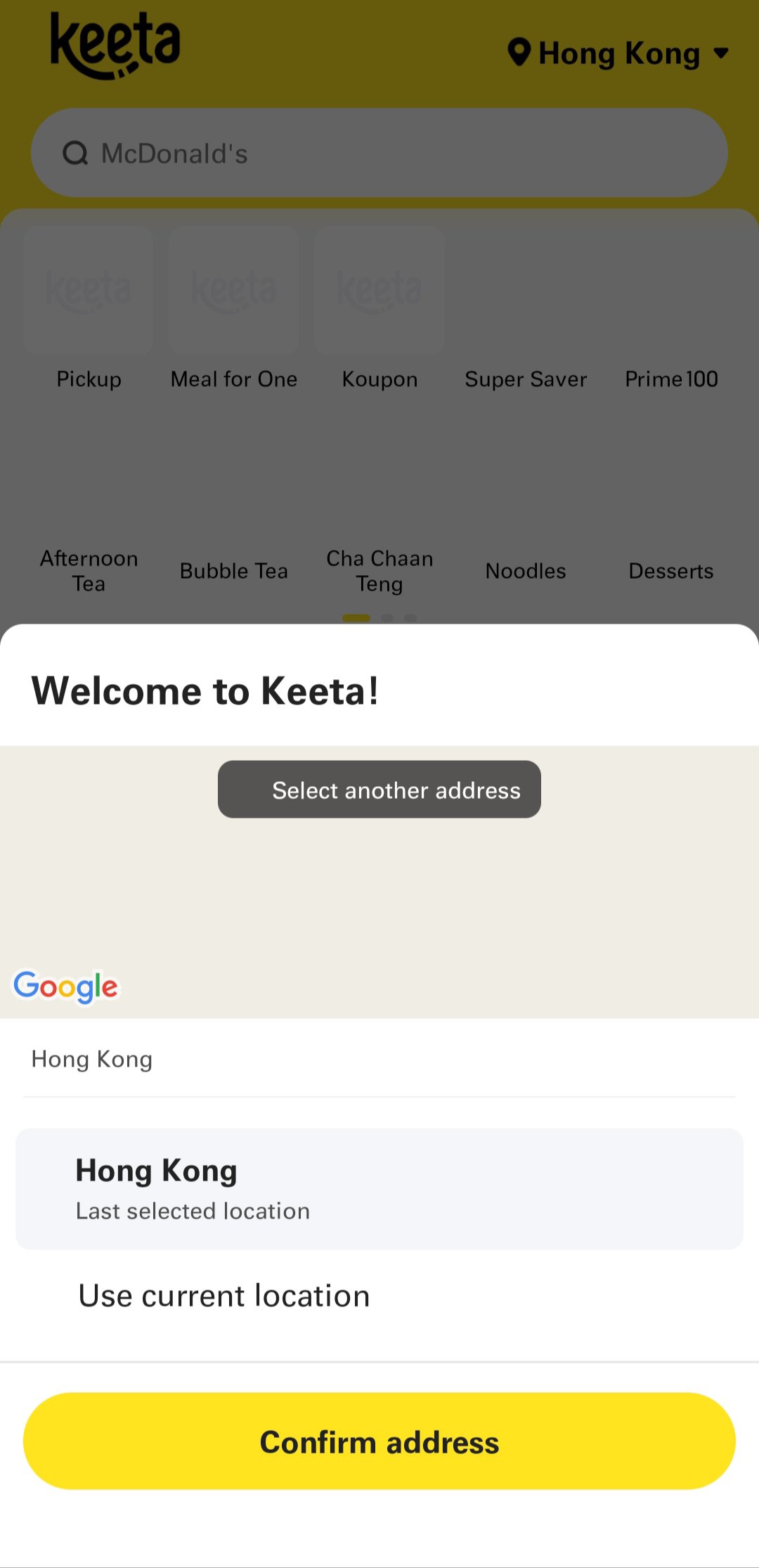Viewport: 759px width, 1568px height.
Task: Select the Super Saver category
Action: (526, 379)
